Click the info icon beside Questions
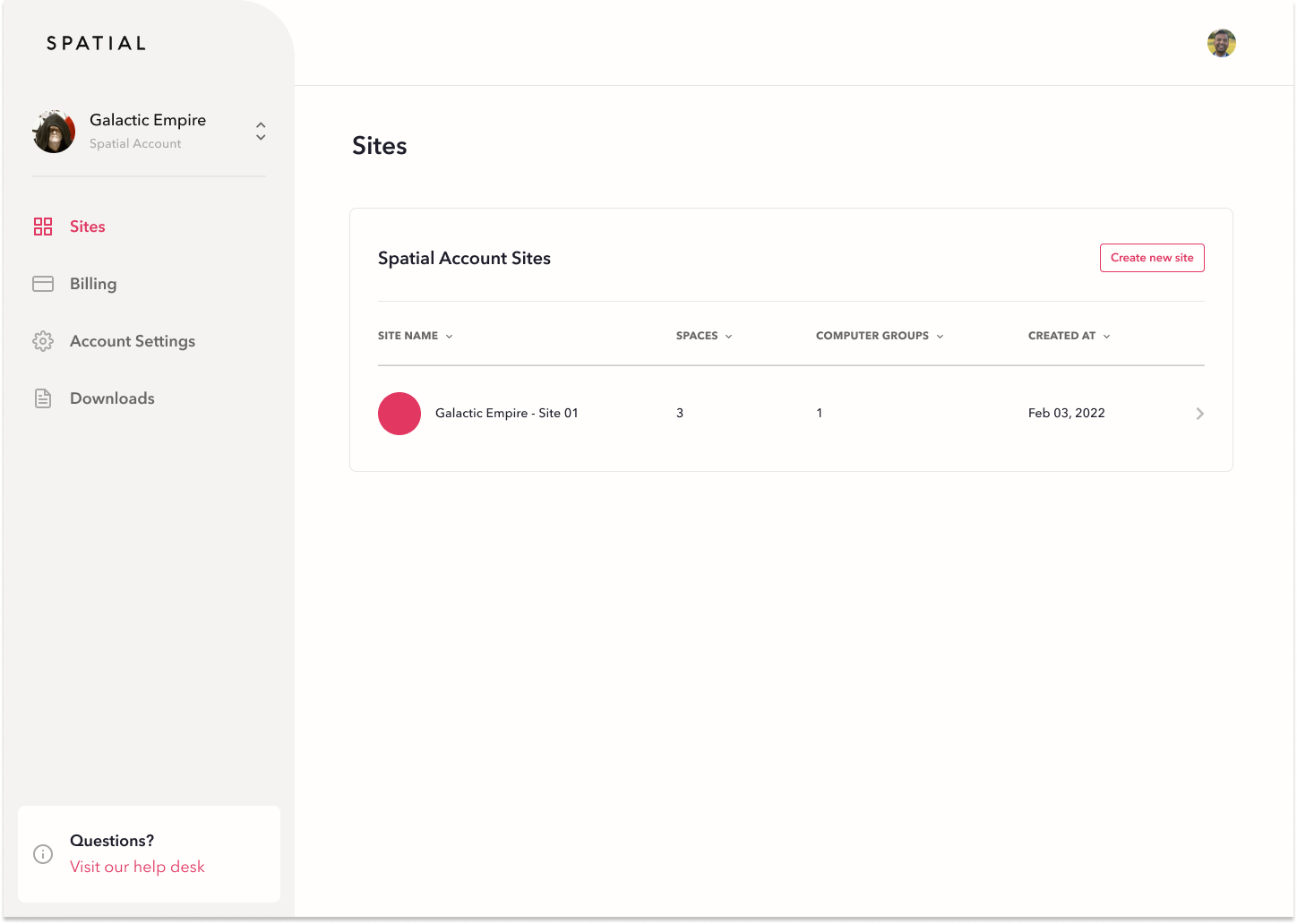Viewport: 1297px width, 924px height. point(43,854)
